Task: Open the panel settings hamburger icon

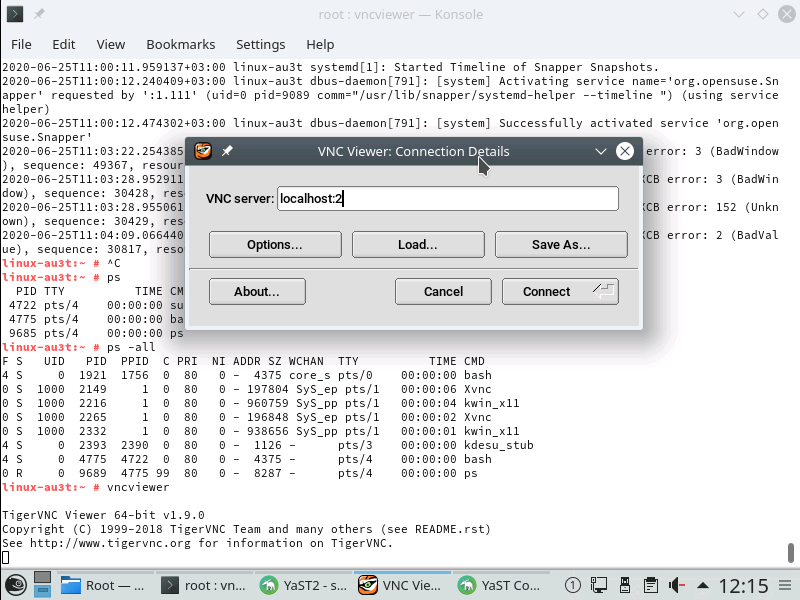Action: pos(786,585)
